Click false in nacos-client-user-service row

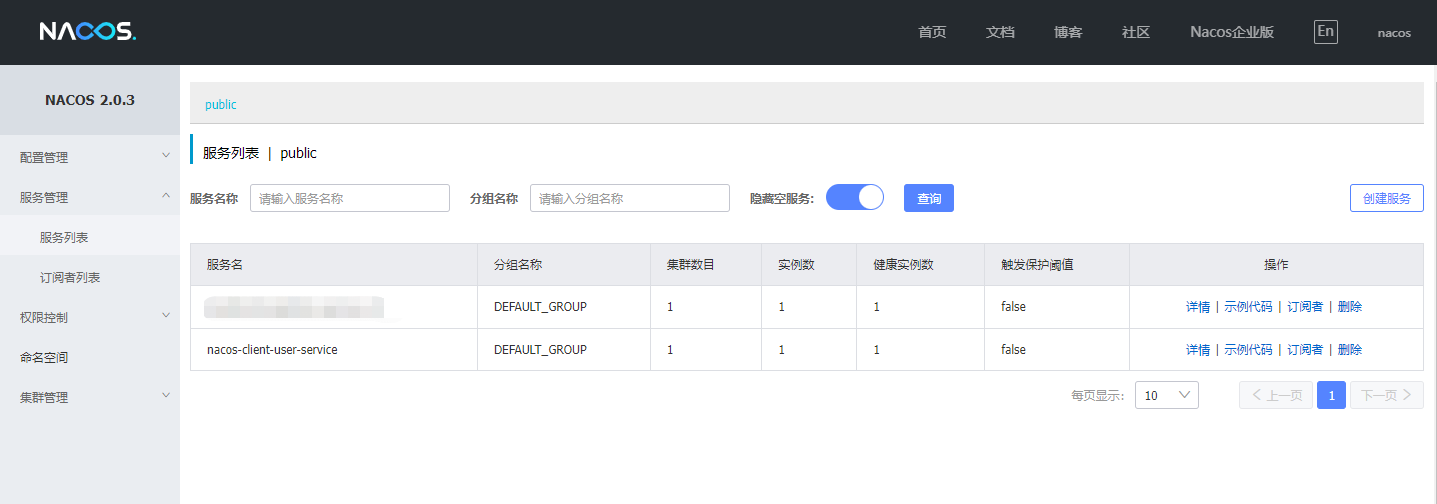(x=1013, y=350)
